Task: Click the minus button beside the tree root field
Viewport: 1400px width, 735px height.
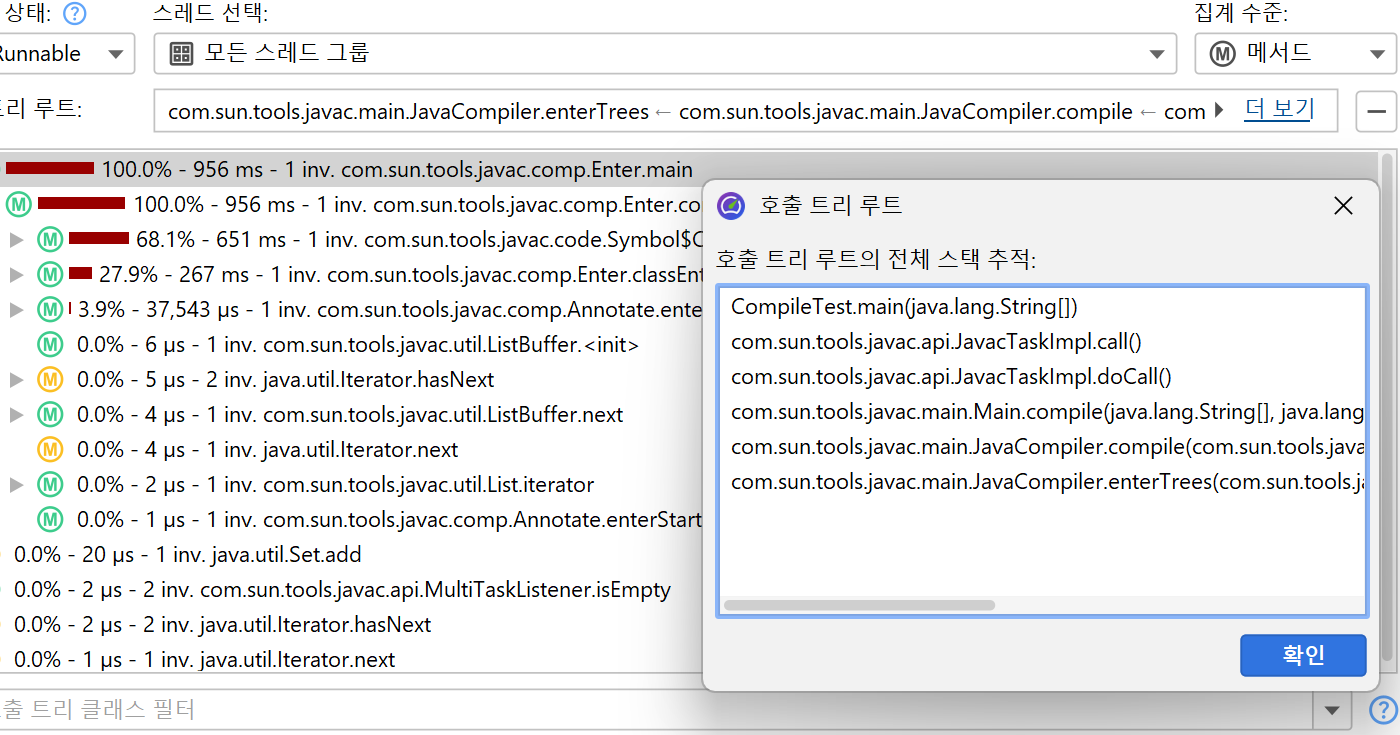Action: click(1376, 111)
